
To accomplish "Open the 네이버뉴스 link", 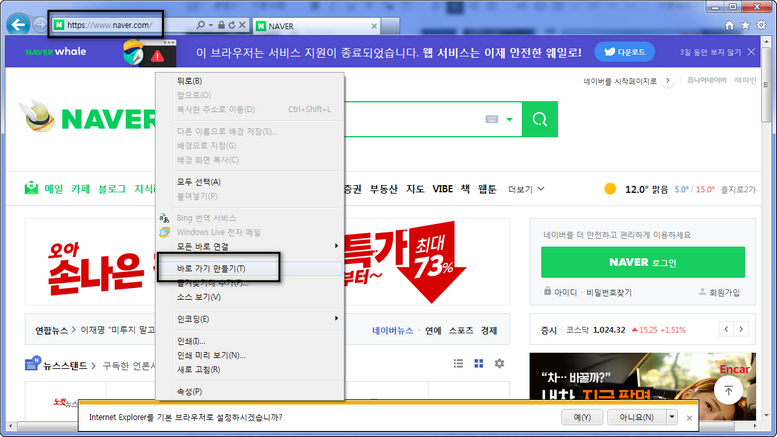I will coord(392,330).
